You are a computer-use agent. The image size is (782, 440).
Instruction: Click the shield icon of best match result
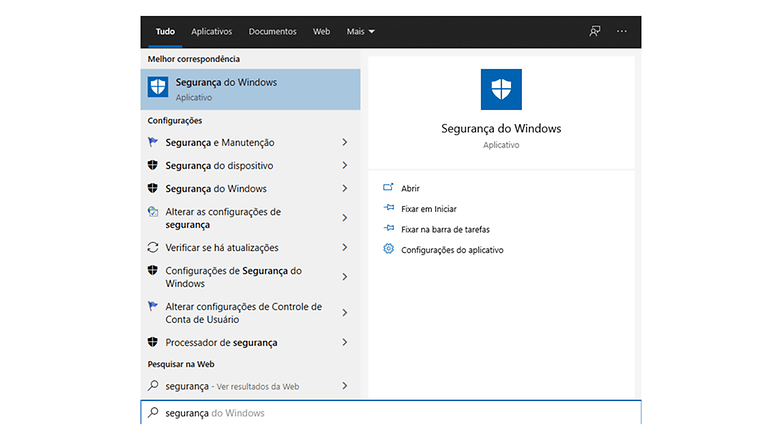click(158, 87)
